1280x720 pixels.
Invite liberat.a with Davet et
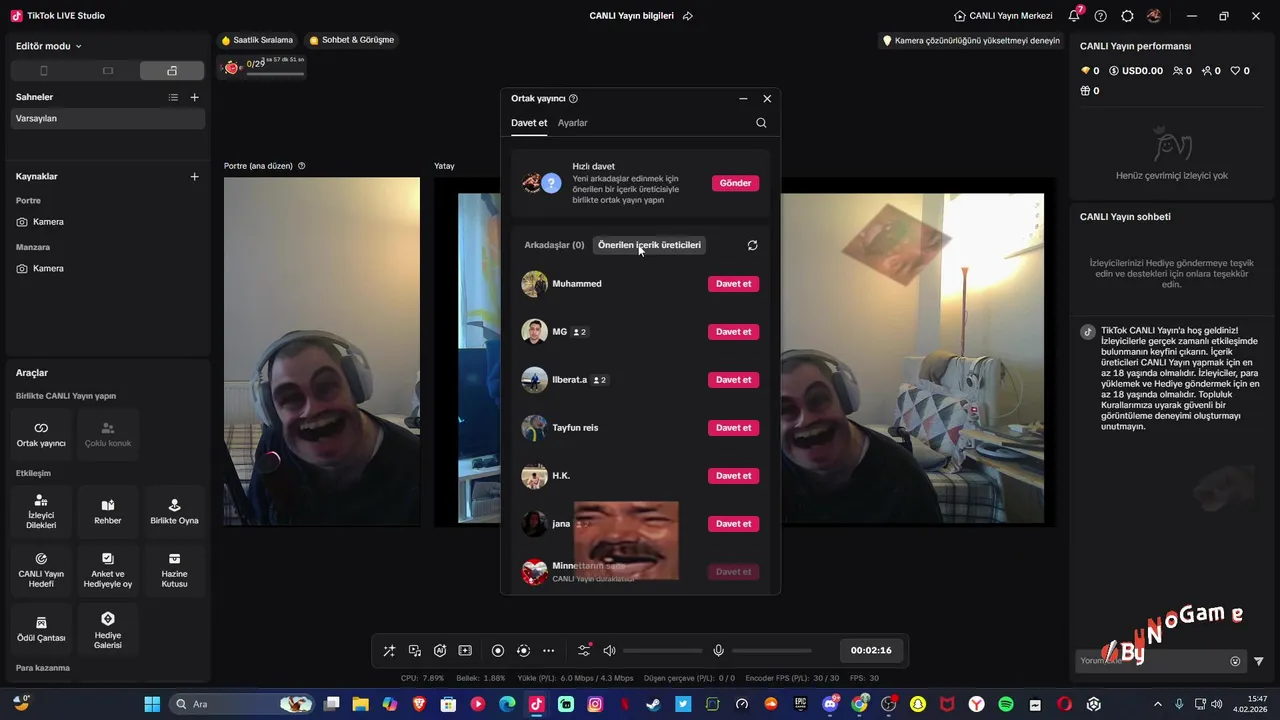[x=733, y=380]
